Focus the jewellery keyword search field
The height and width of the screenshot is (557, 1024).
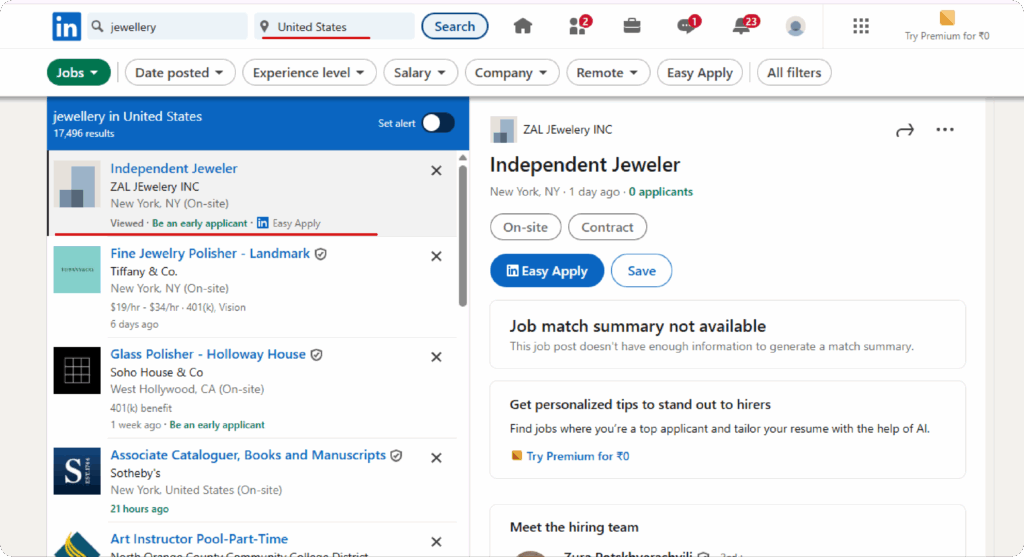167,27
